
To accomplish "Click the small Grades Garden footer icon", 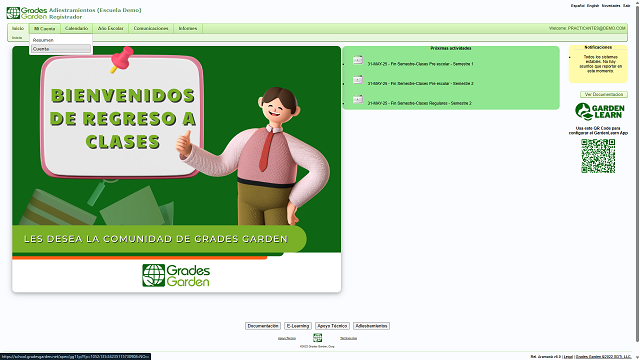I will coord(318,338).
